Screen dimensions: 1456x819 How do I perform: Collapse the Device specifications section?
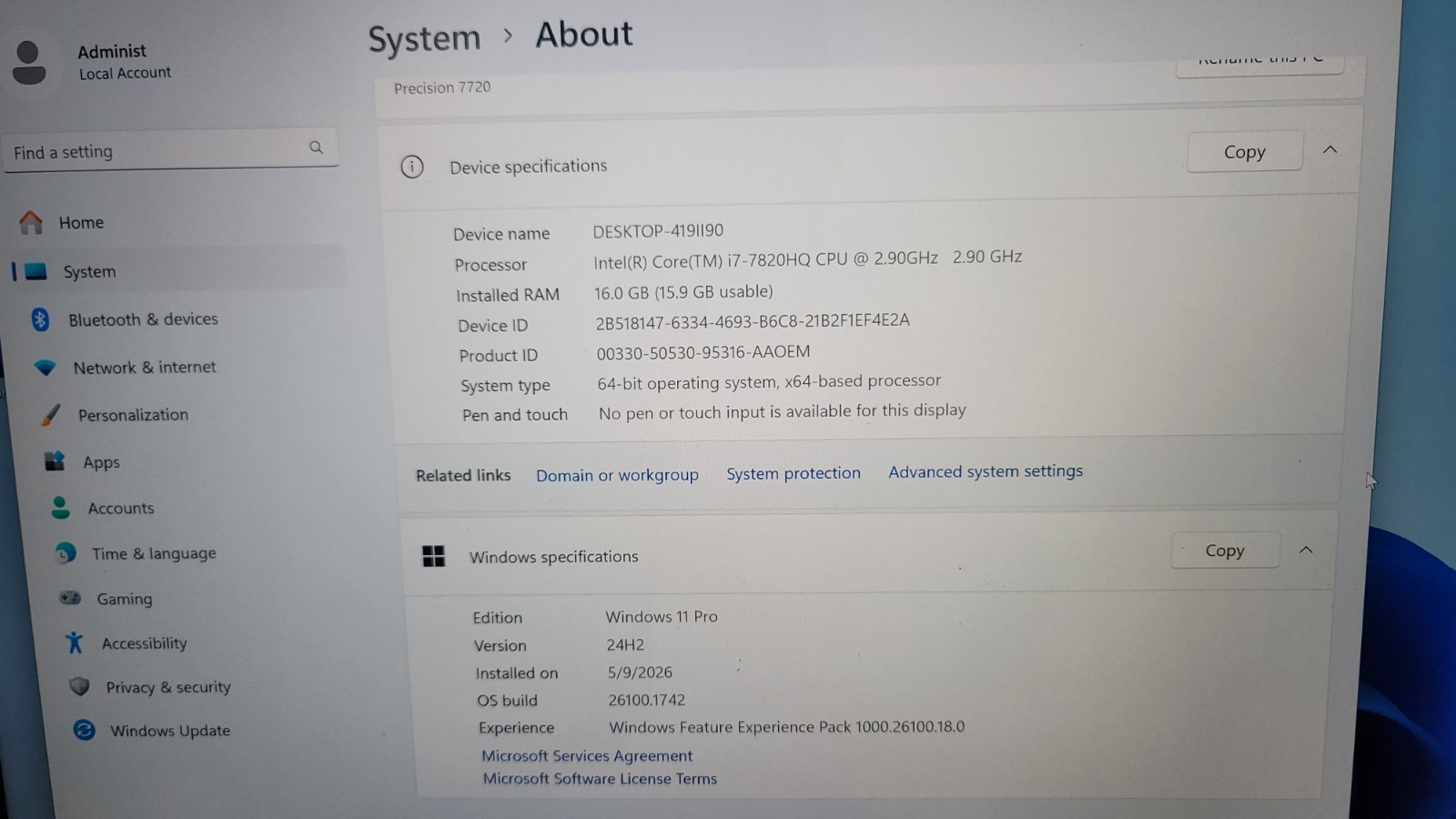[x=1330, y=149]
